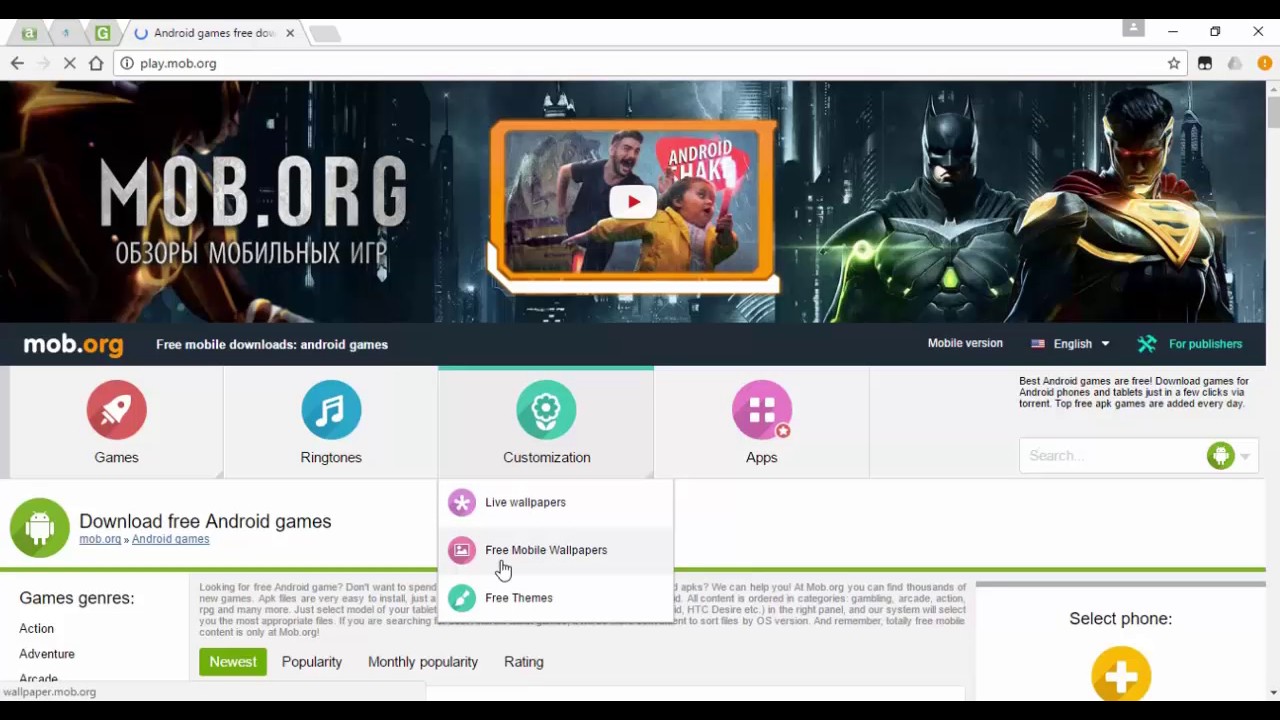This screenshot has width=1280, height=720.
Task: Select the Popularity sorting tab
Action: 312,662
